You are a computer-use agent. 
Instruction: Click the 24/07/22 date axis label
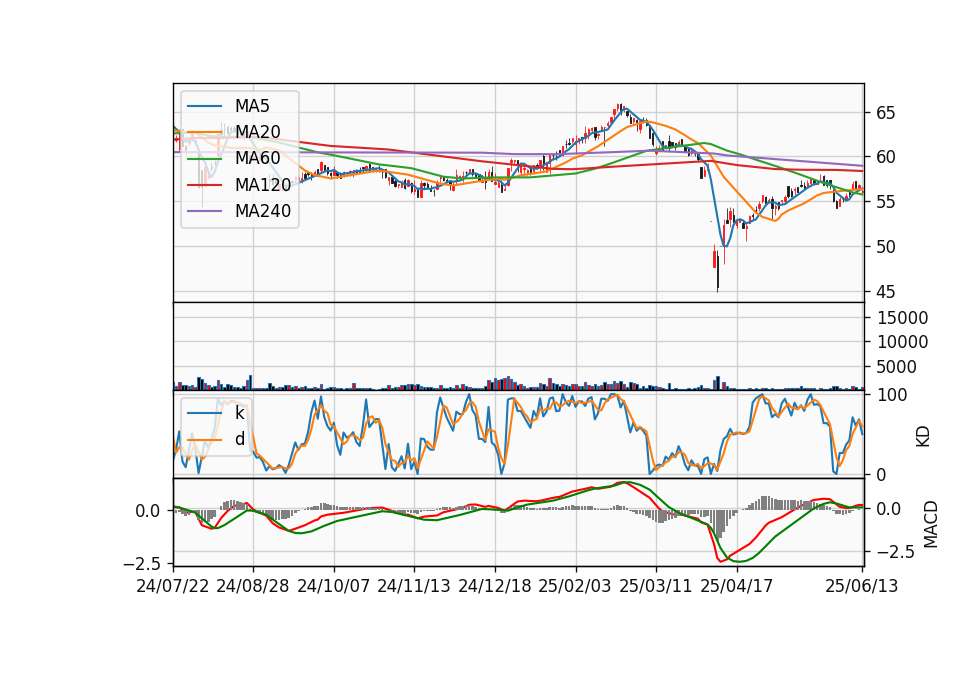click(173, 586)
